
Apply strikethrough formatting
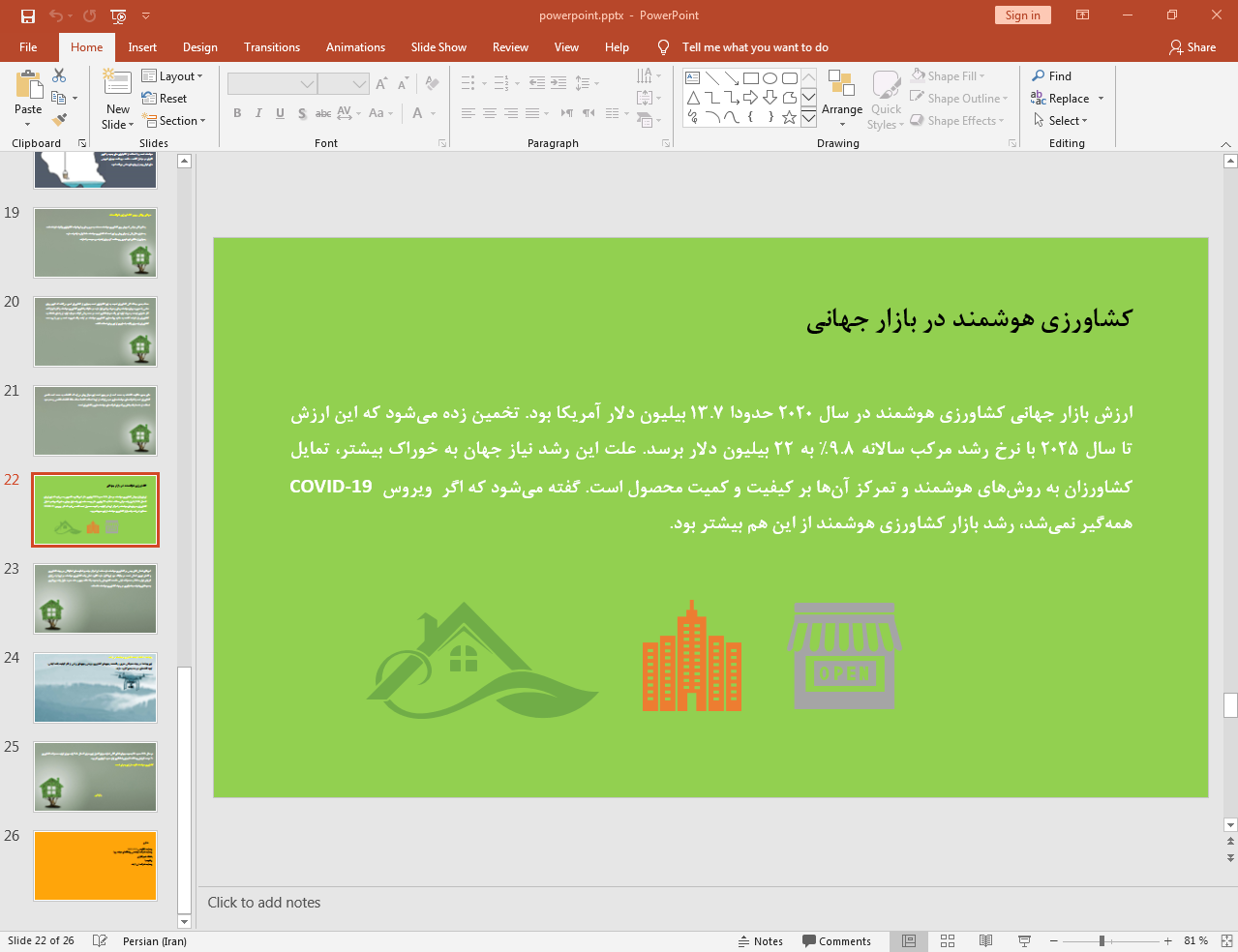point(323,113)
